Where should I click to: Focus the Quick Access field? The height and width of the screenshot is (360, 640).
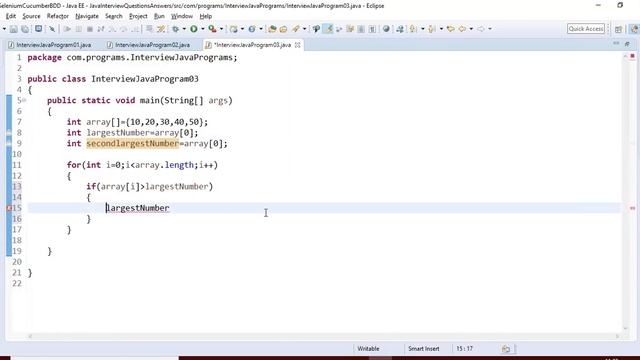click(x=586, y=29)
